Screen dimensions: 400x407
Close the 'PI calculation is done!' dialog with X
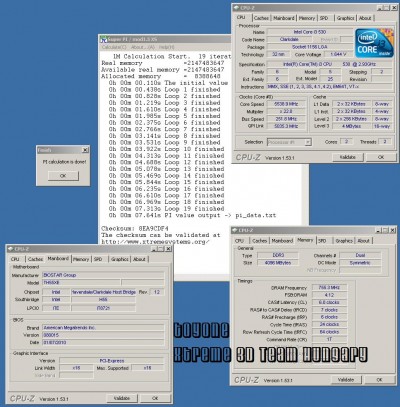pos(85,150)
